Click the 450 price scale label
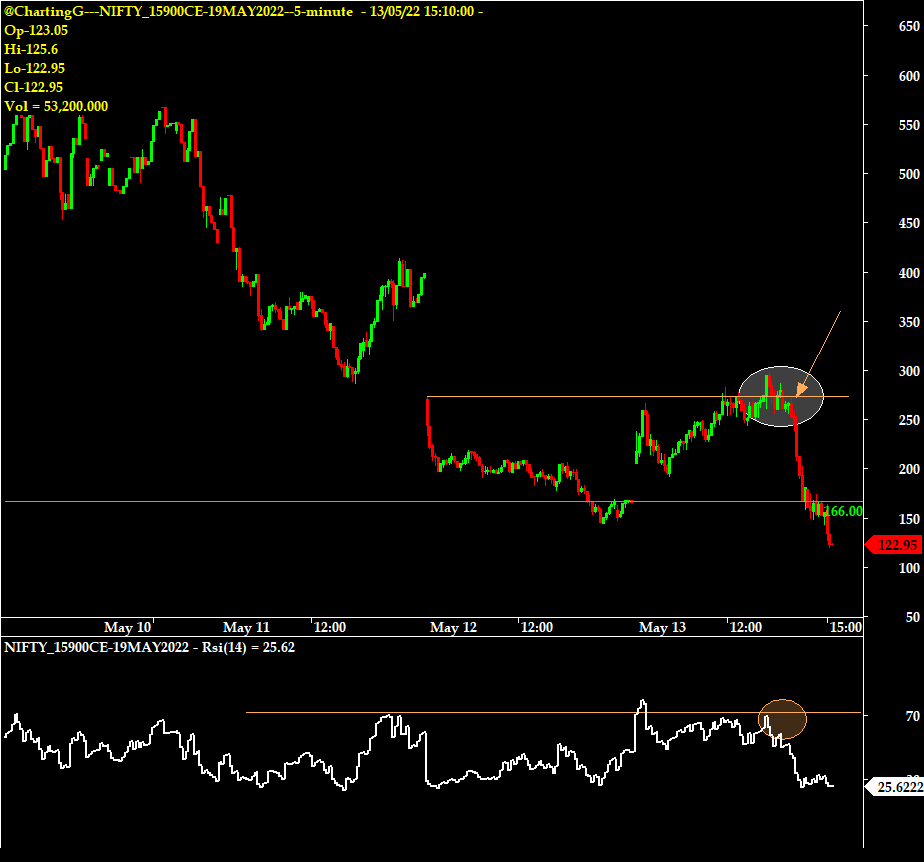 (x=909, y=223)
